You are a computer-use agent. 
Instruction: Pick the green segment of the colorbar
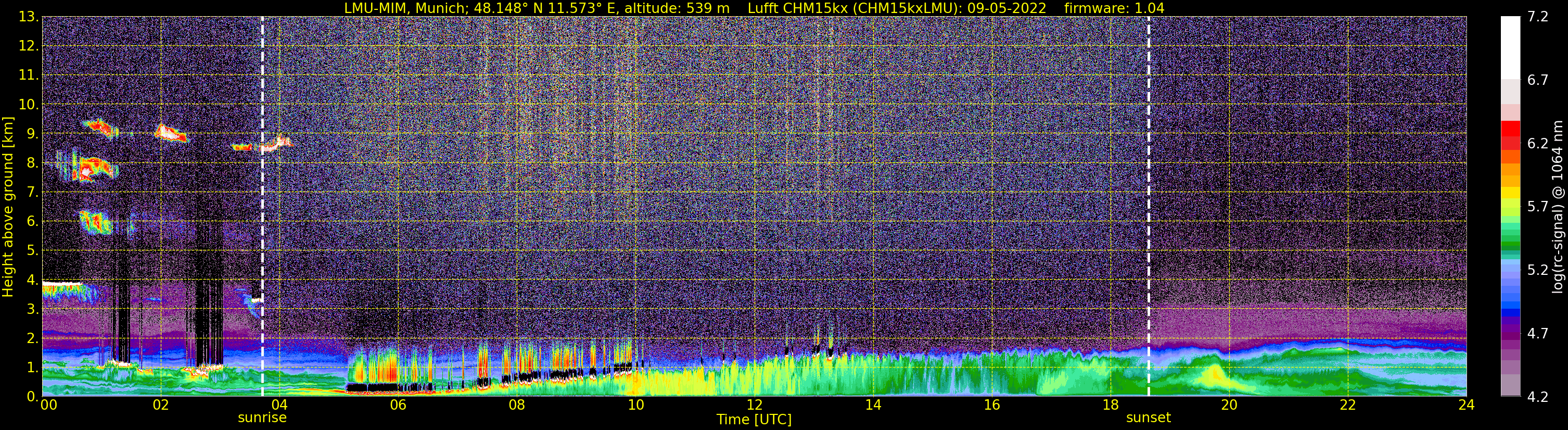pyautogui.click(x=1510, y=244)
